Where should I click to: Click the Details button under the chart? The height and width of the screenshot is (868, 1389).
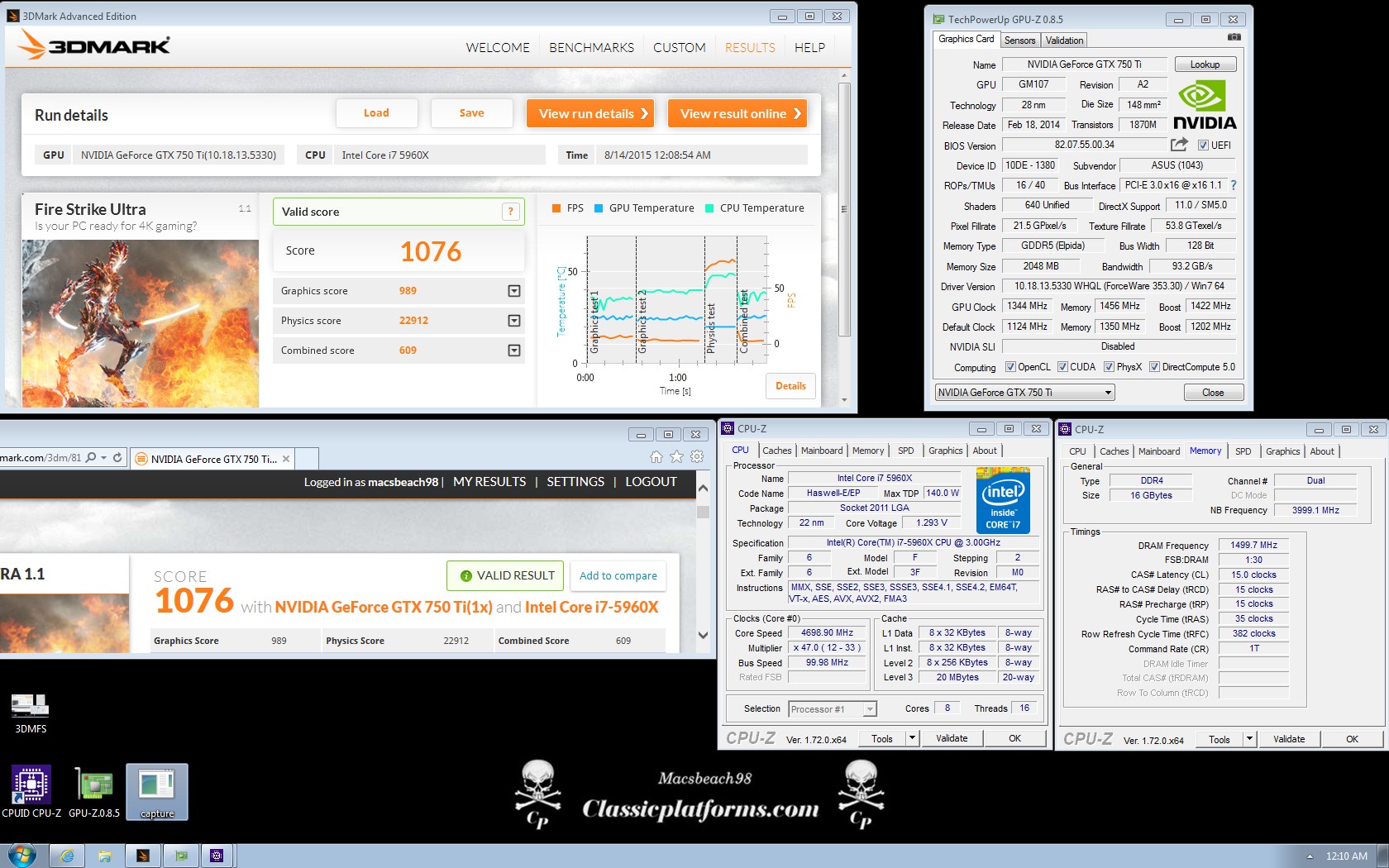pos(790,386)
